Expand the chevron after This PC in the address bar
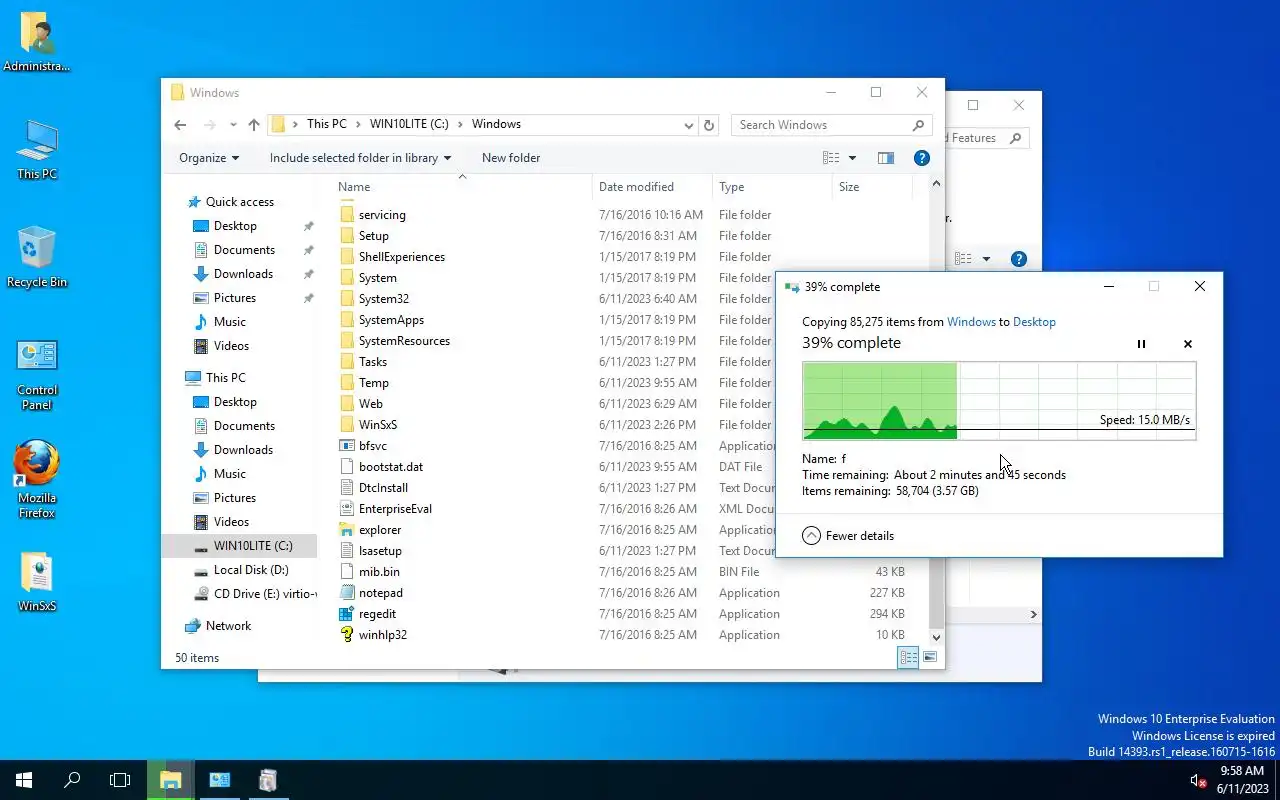The height and width of the screenshot is (800, 1280). pos(358,124)
